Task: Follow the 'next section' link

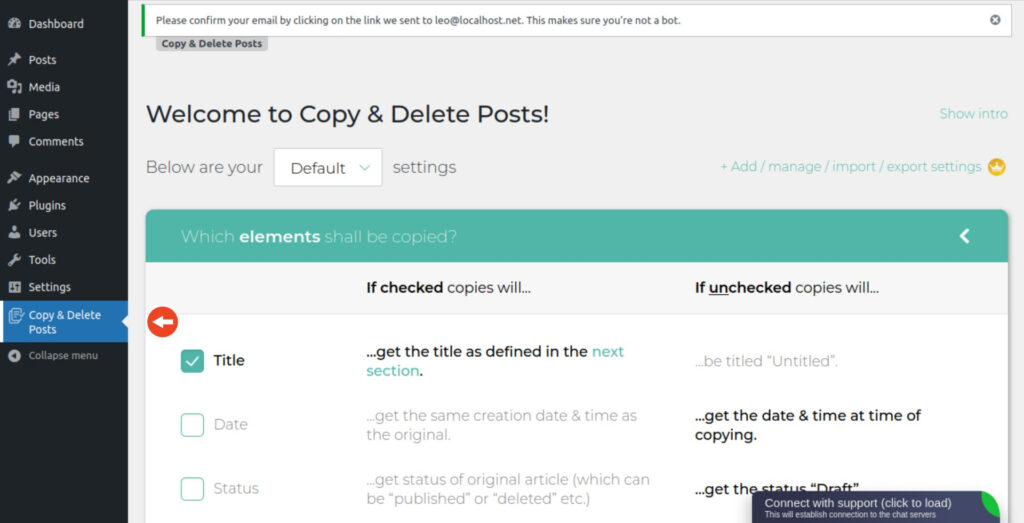Action: tap(495, 361)
